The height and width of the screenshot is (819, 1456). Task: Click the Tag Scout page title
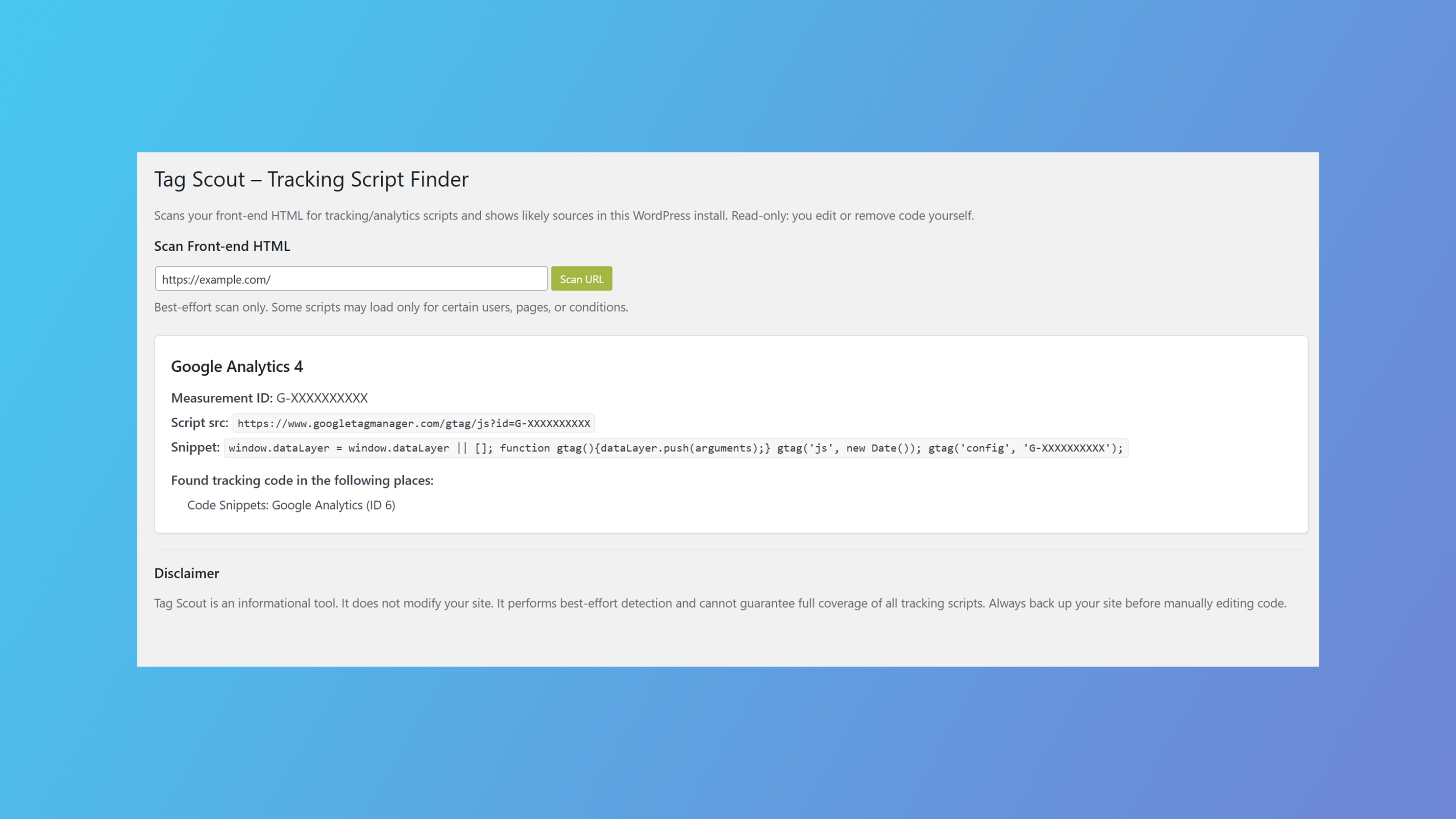pyautogui.click(x=311, y=179)
